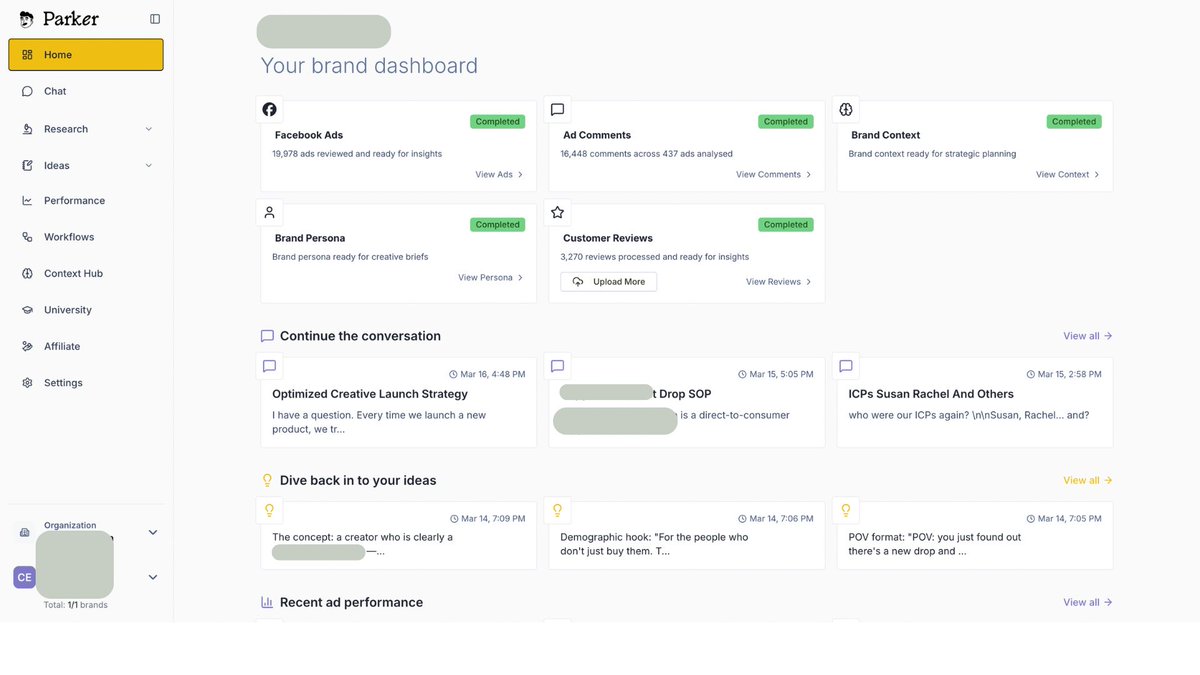
Task: Click the brain icon on Brand Context card
Action: tap(845, 109)
